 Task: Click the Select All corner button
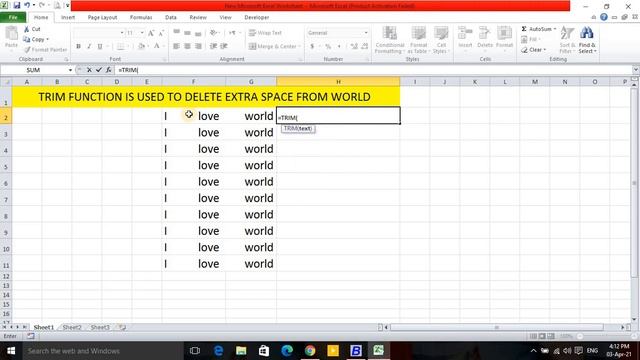(6, 82)
